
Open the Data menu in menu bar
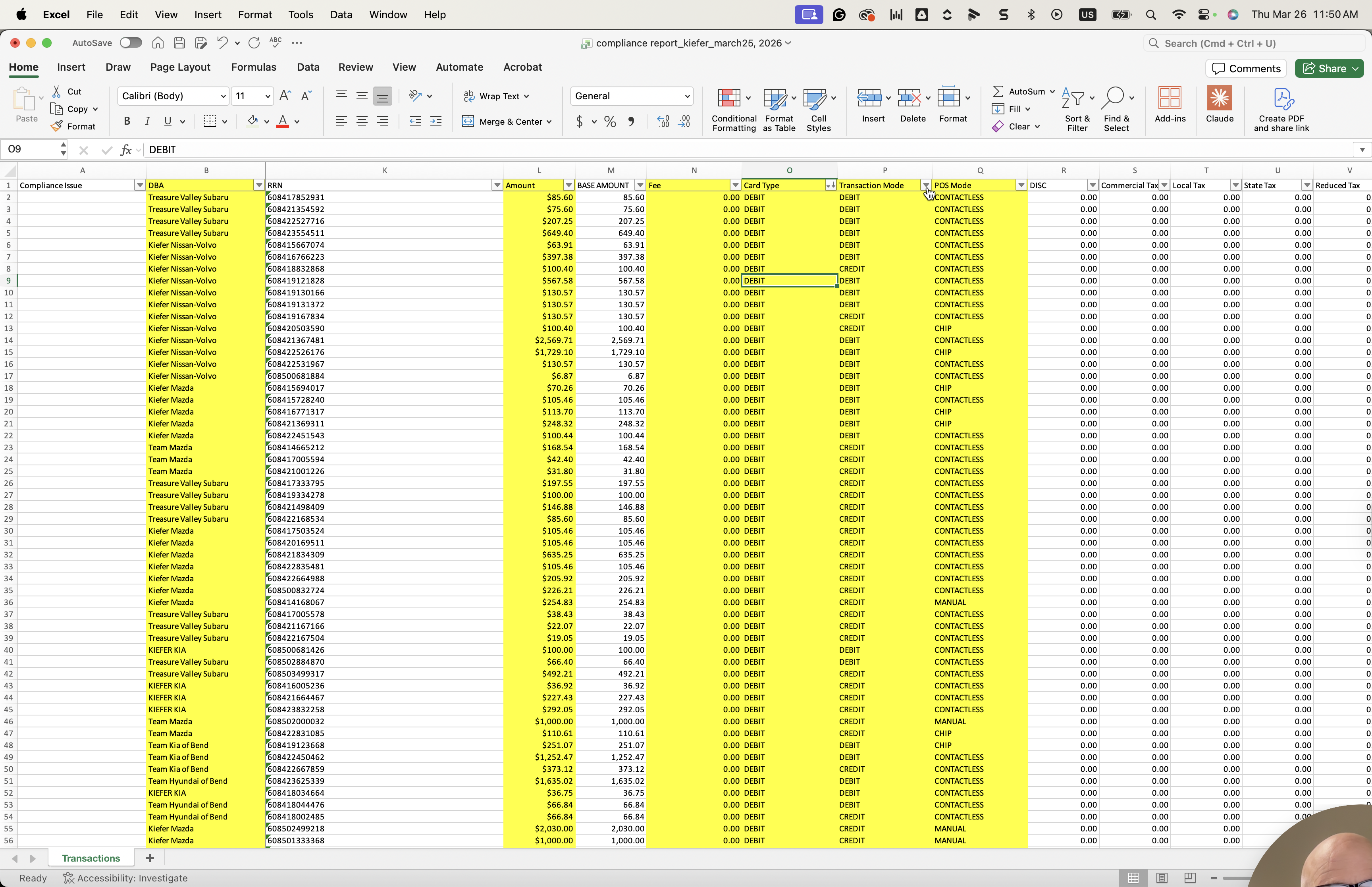pyautogui.click(x=341, y=14)
